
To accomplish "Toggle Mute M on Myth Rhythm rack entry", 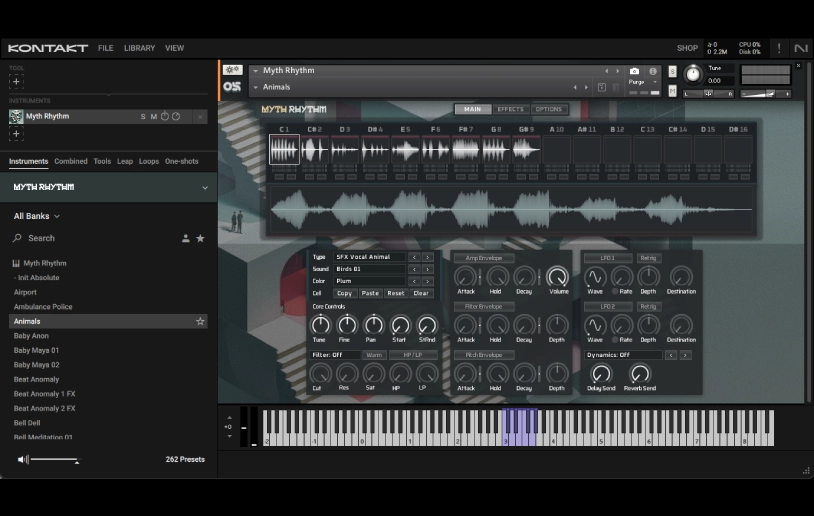I will coord(154,117).
